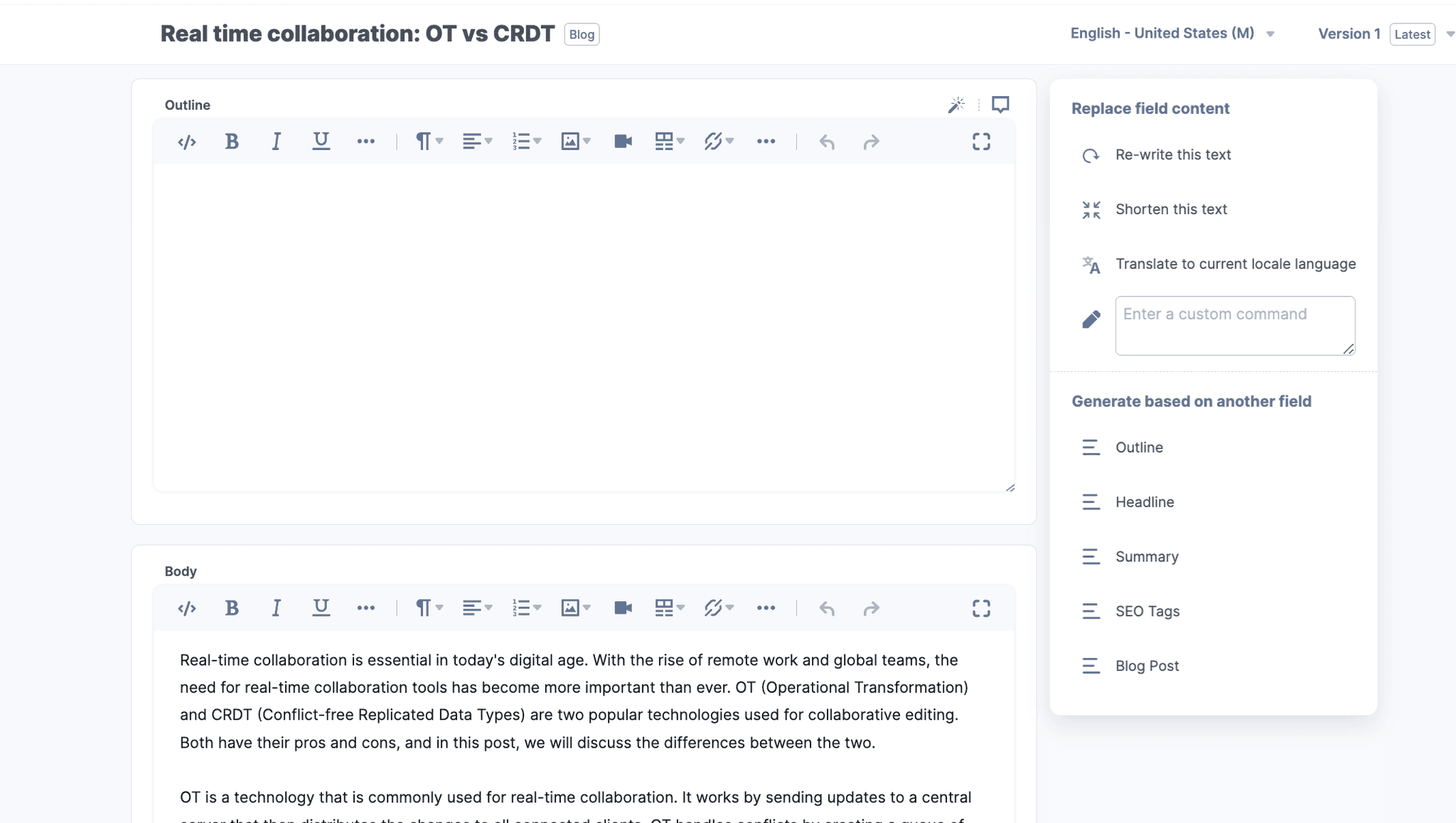Screen dimensions: 1456x823
Task: Open the locale dropdown English - United States
Action: coord(1172,33)
